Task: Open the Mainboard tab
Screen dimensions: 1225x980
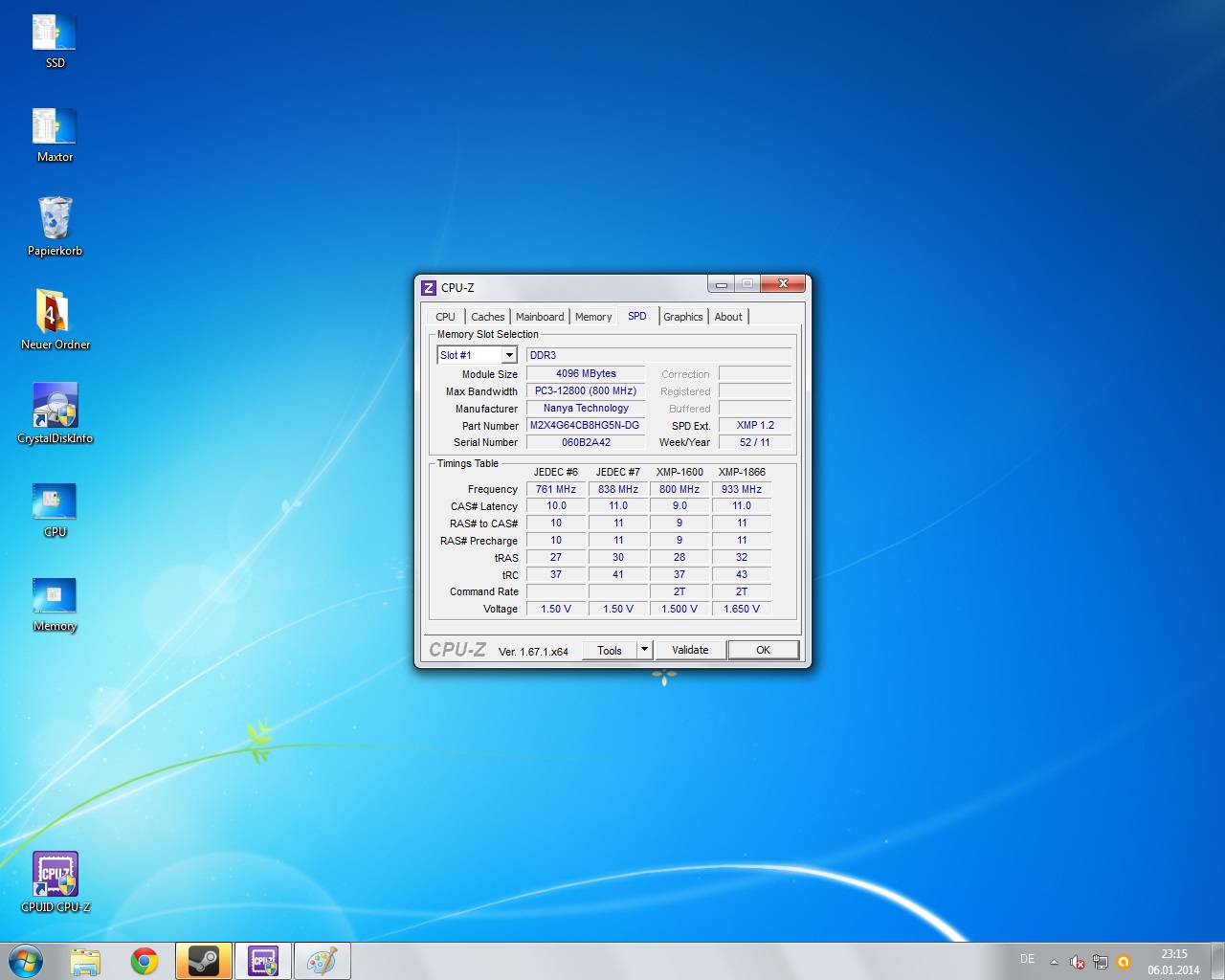Action: coord(540,317)
